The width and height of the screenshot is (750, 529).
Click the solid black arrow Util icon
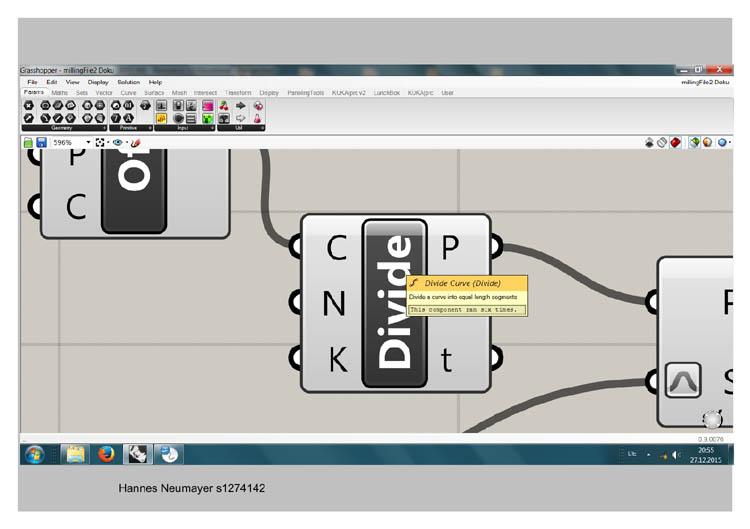241,105
